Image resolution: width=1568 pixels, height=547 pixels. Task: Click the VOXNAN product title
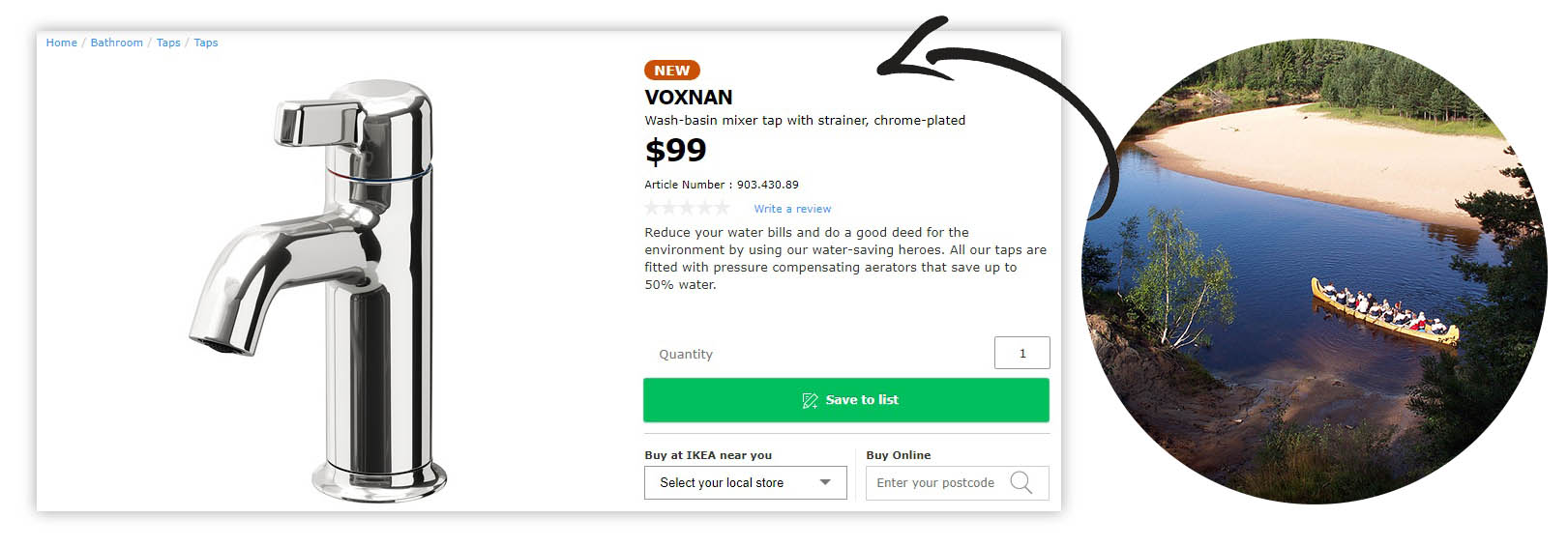coord(689,98)
